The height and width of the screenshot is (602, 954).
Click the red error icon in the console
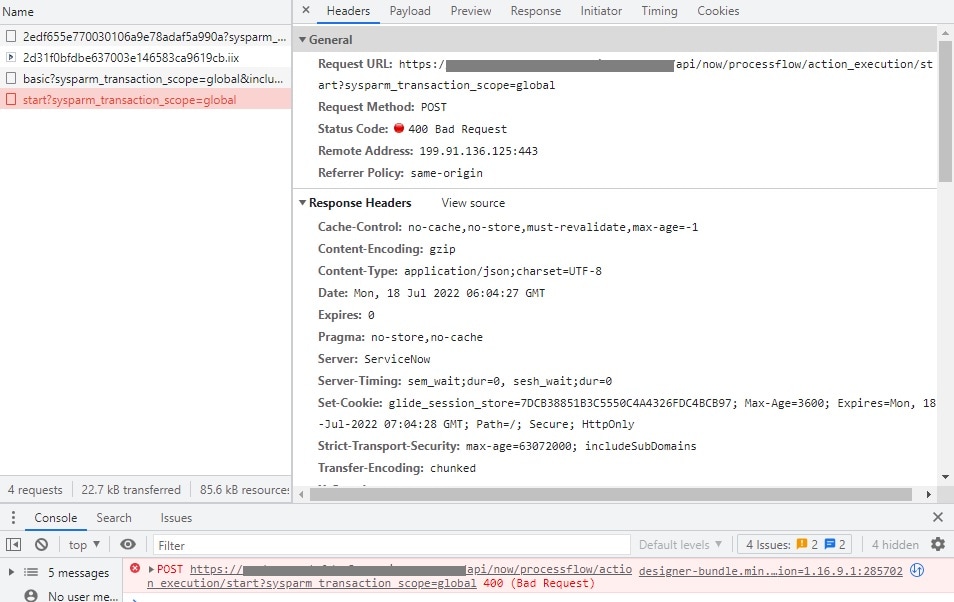[135, 568]
